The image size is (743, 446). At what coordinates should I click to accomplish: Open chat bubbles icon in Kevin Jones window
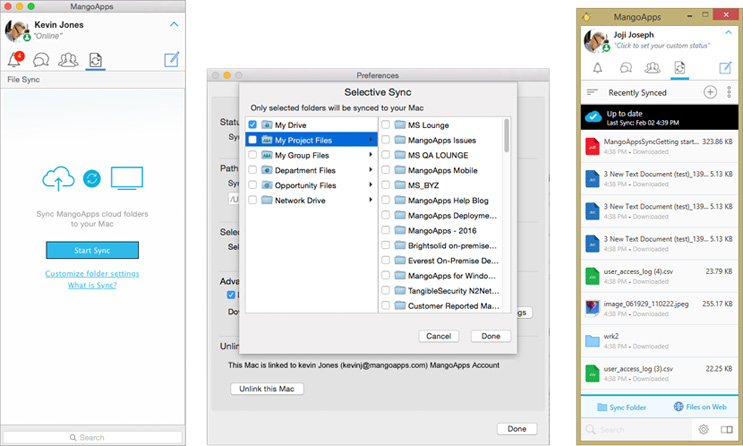[41, 60]
